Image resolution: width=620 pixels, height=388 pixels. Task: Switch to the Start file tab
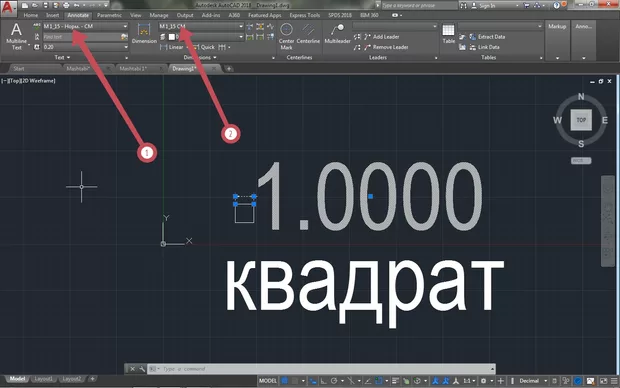[19, 69]
